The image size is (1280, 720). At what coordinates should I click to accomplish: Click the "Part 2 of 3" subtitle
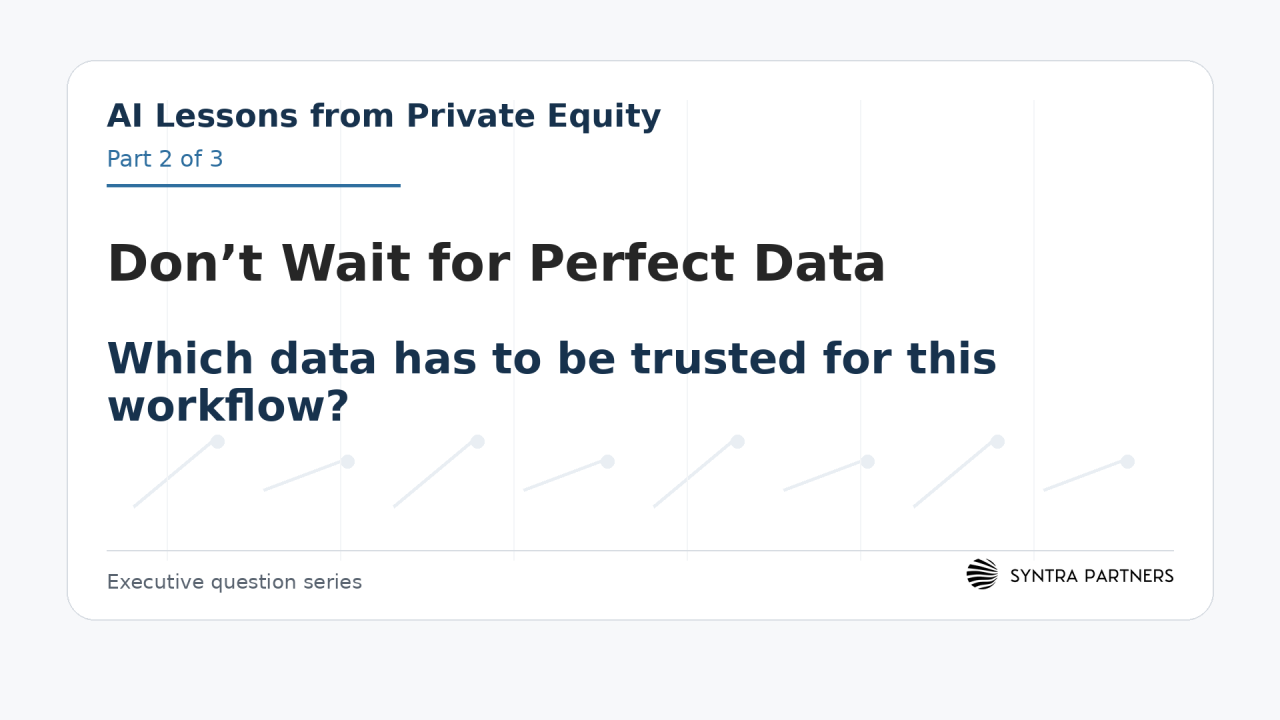(165, 158)
